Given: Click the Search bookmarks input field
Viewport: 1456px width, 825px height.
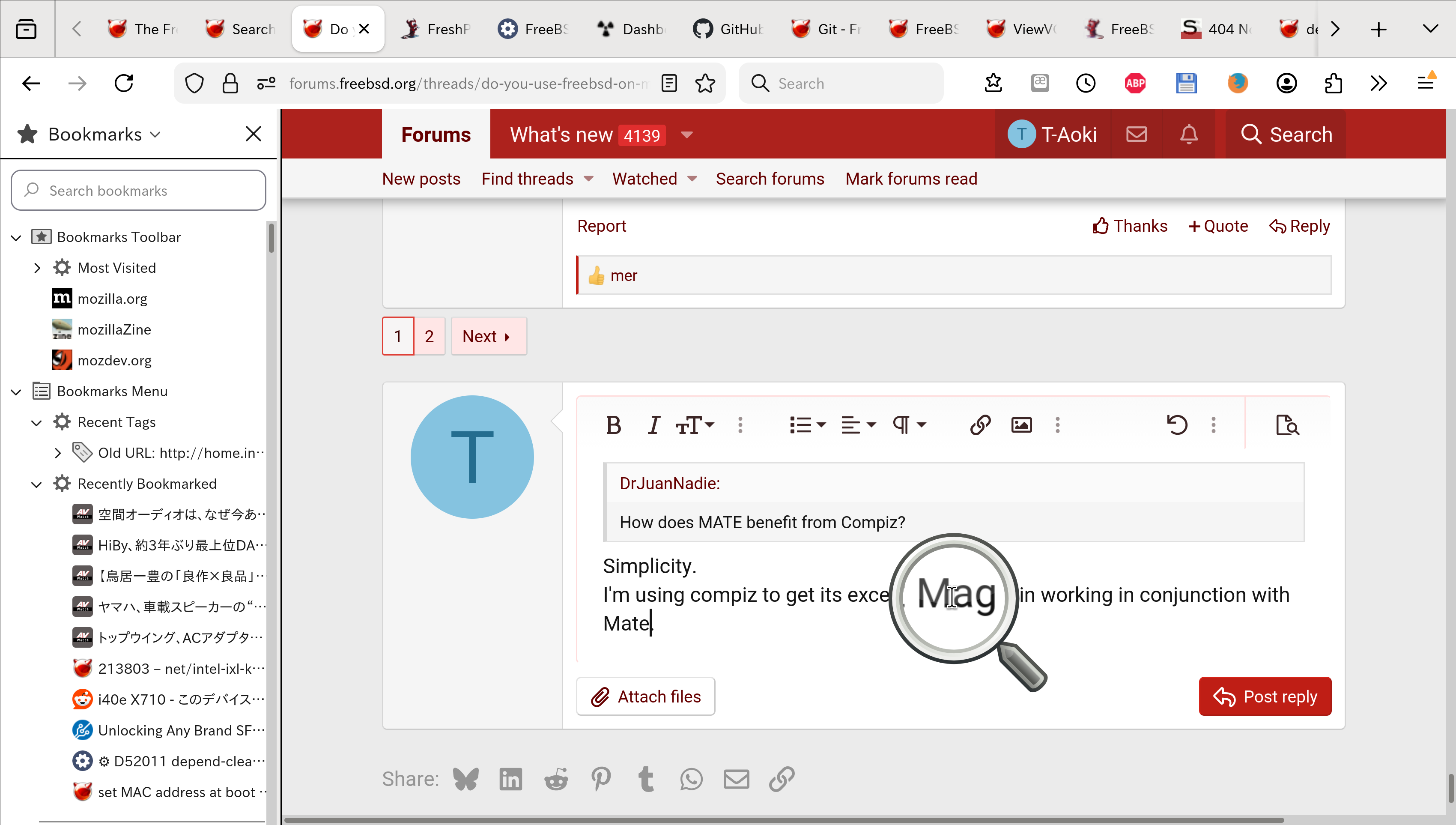Looking at the screenshot, I should coord(139,190).
